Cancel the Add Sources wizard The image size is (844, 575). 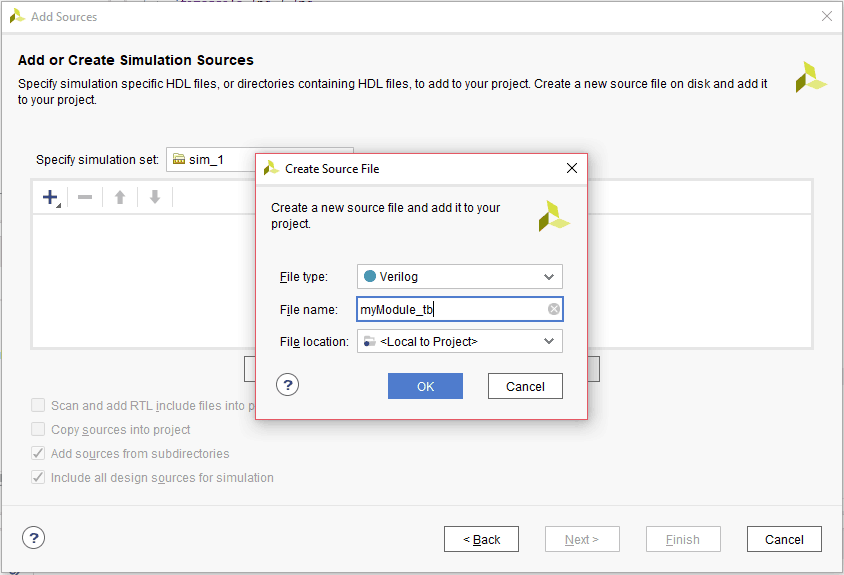coord(783,539)
